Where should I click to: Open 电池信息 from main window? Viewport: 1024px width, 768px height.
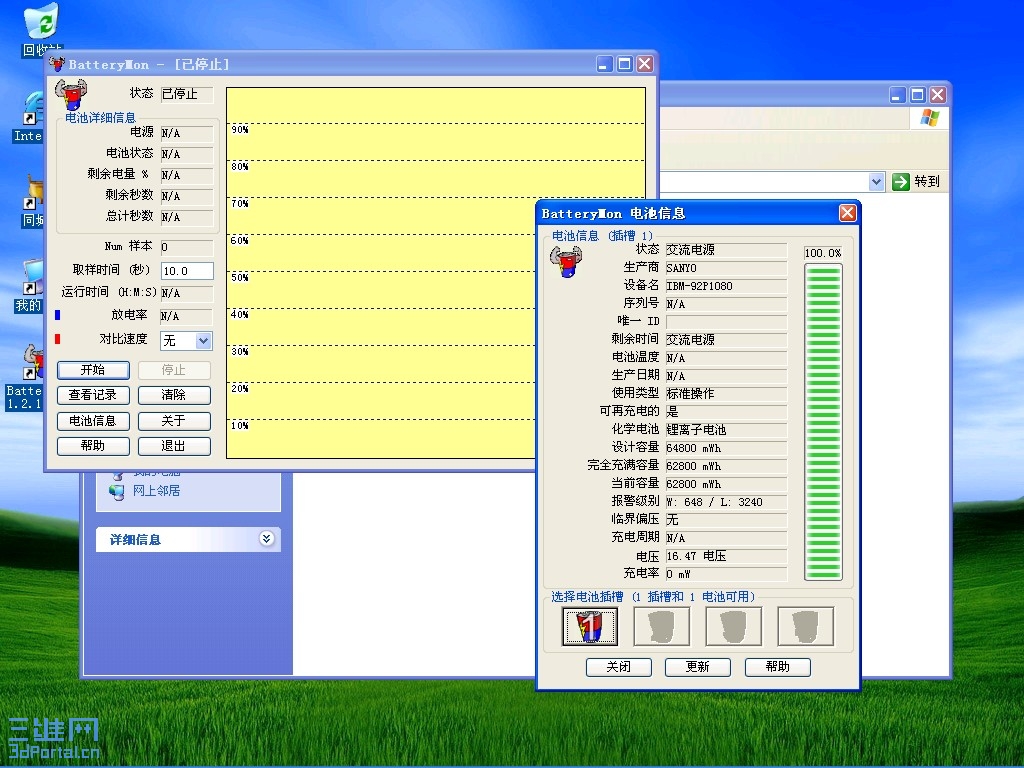click(93, 421)
